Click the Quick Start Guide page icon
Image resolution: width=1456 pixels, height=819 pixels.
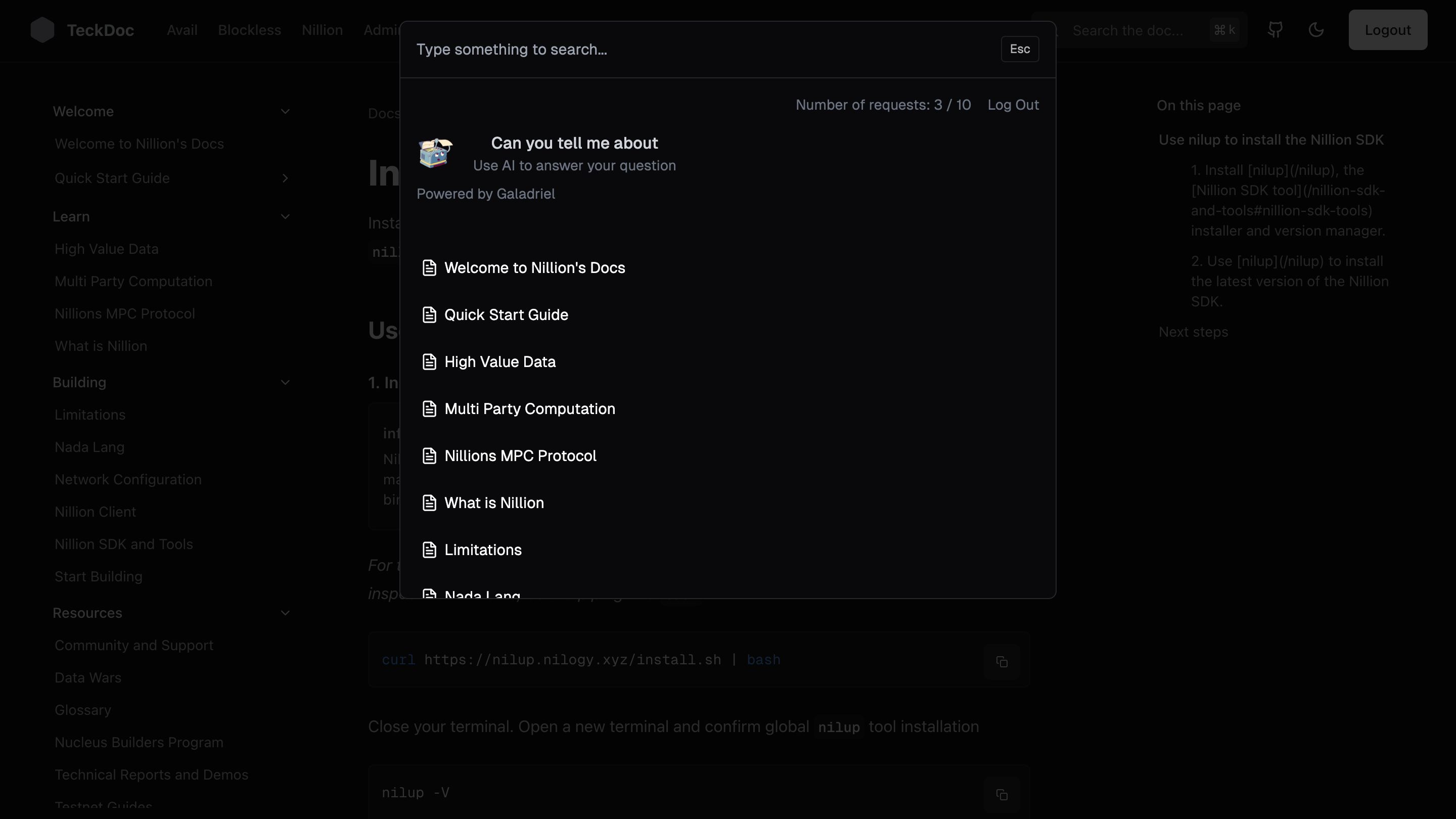tap(429, 314)
